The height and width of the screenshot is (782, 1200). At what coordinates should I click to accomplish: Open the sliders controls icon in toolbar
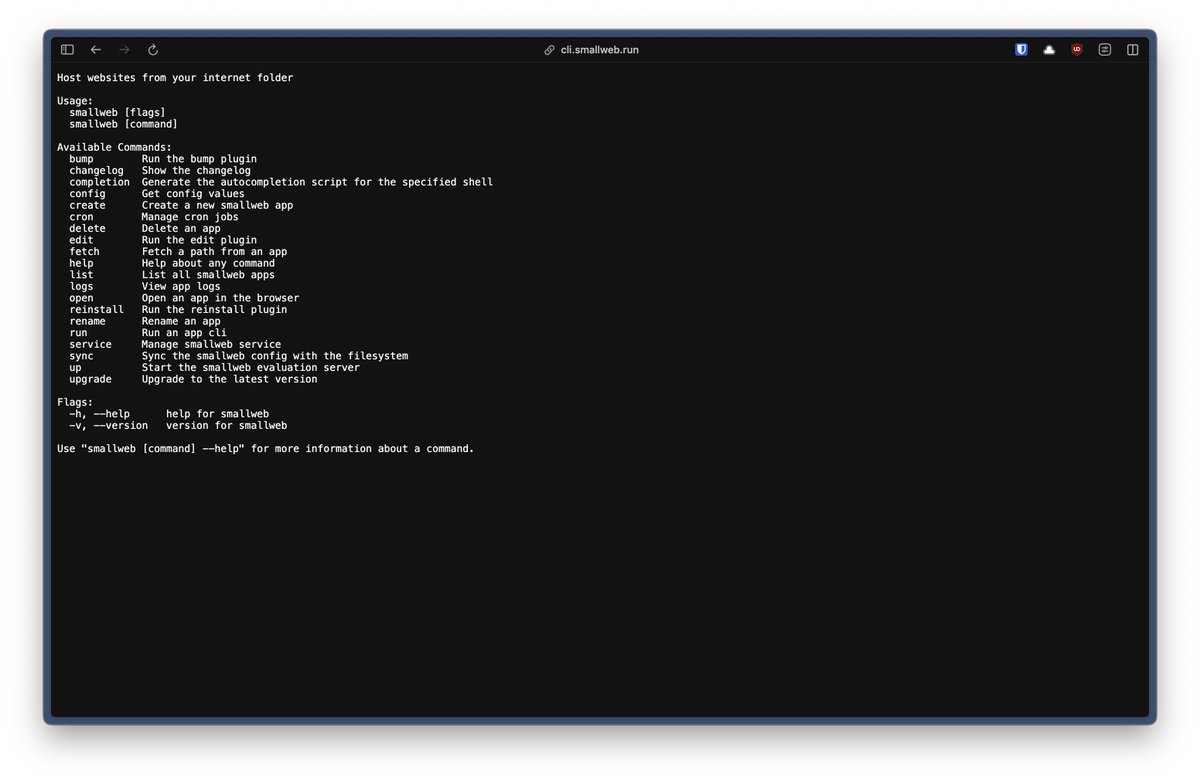[x=1105, y=50]
